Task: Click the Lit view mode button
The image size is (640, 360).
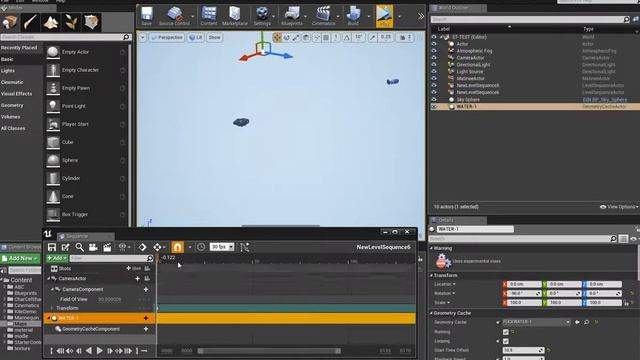Action: 196,38
